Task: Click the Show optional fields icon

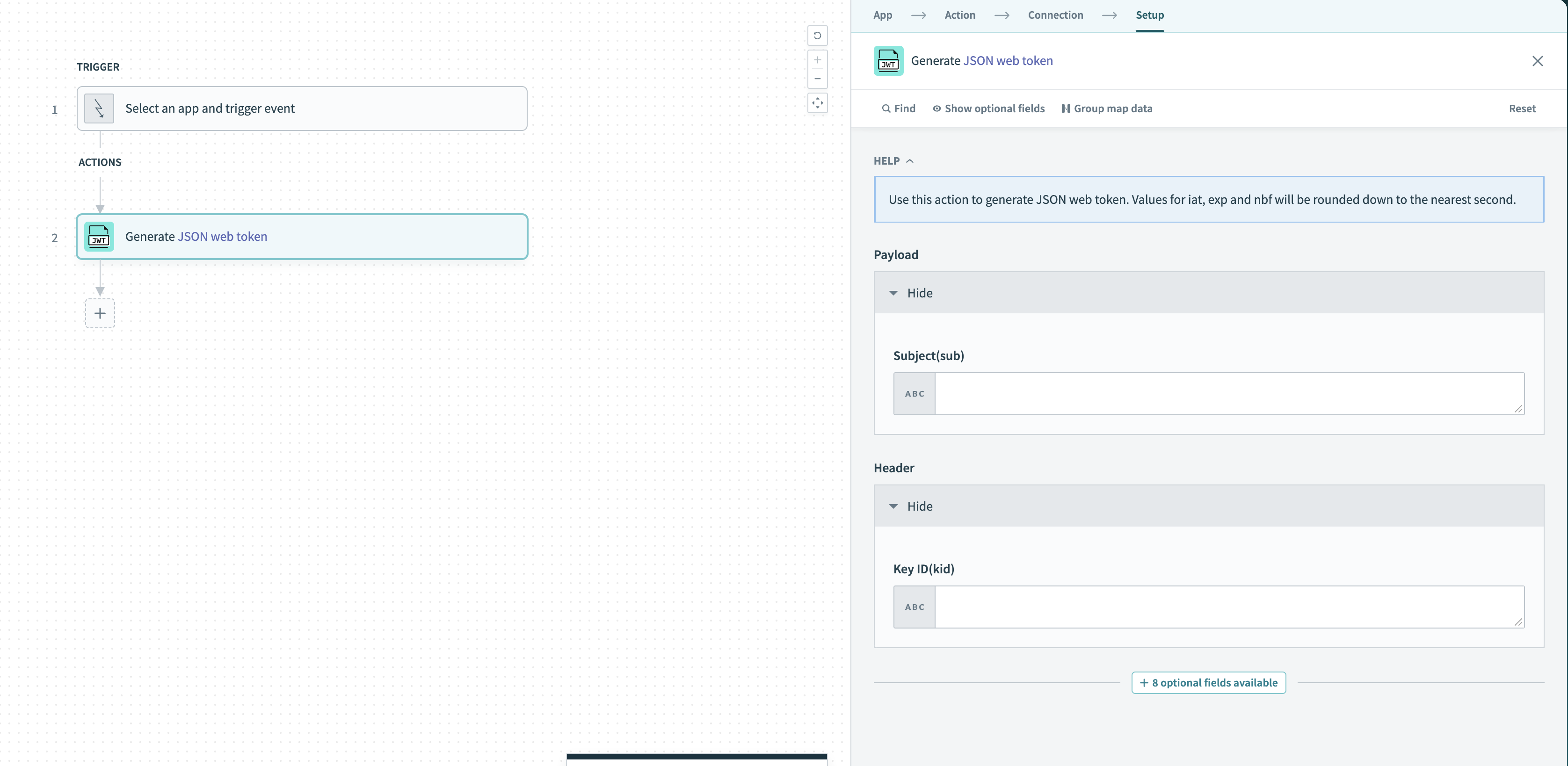Action: (x=936, y=108)
